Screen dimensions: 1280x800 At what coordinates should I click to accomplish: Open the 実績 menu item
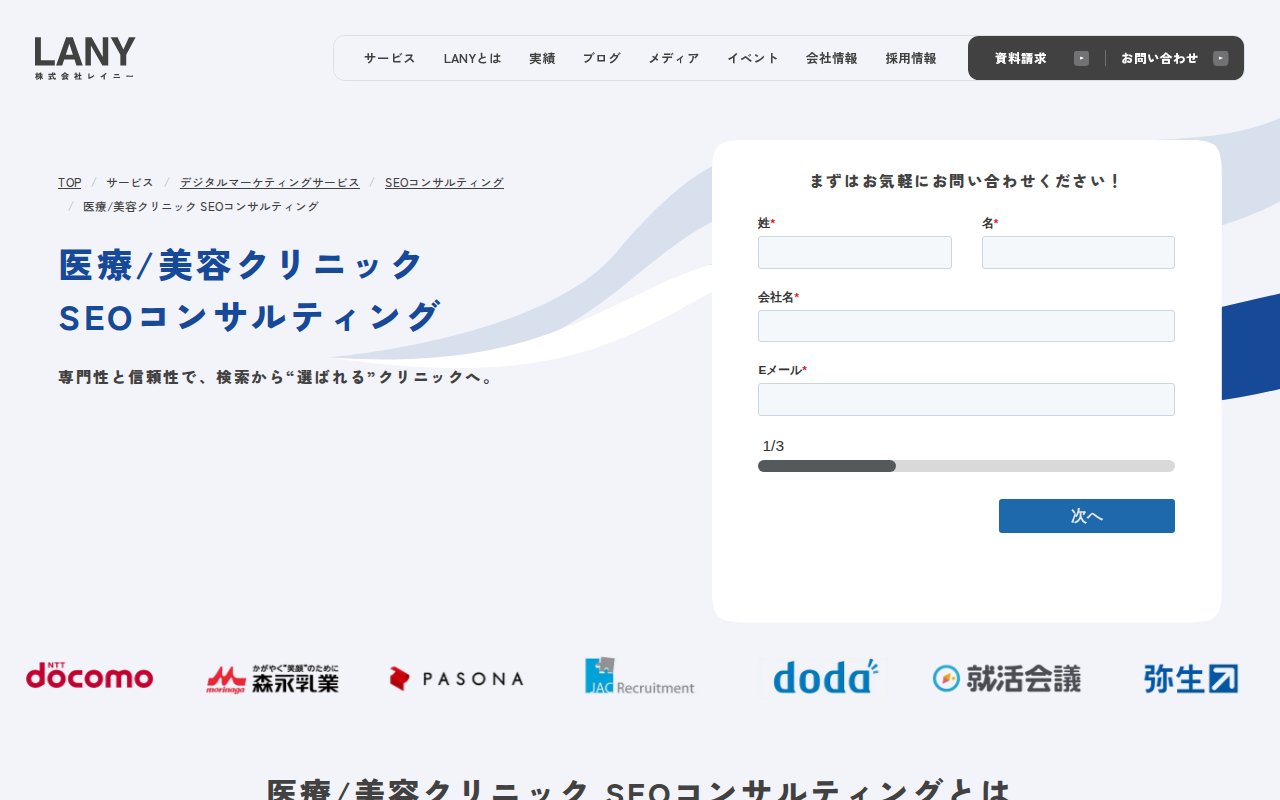tap(542, 58)
